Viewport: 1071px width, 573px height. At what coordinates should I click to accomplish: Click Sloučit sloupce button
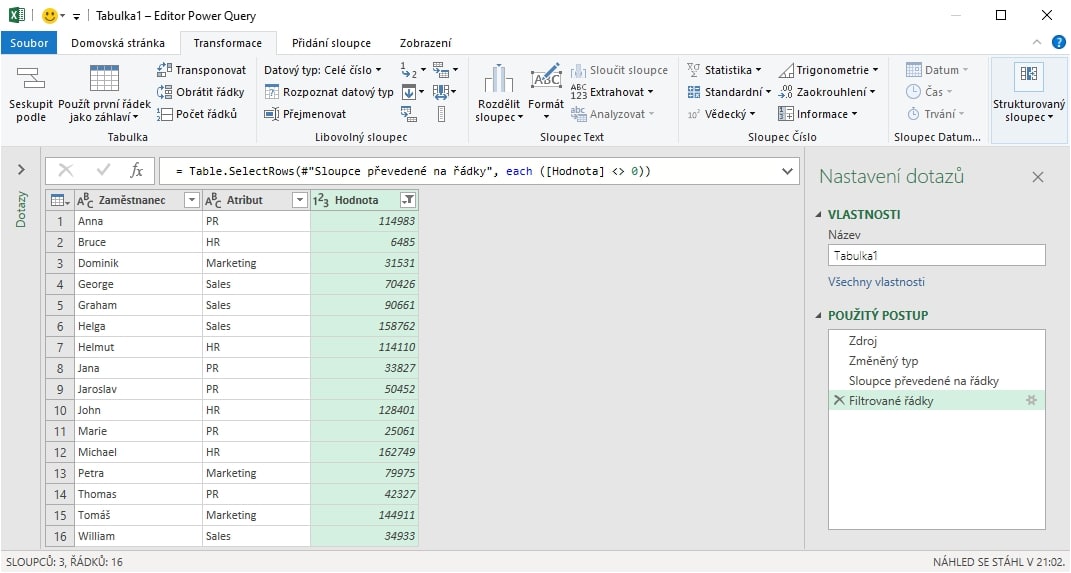(x=619, y=70)
